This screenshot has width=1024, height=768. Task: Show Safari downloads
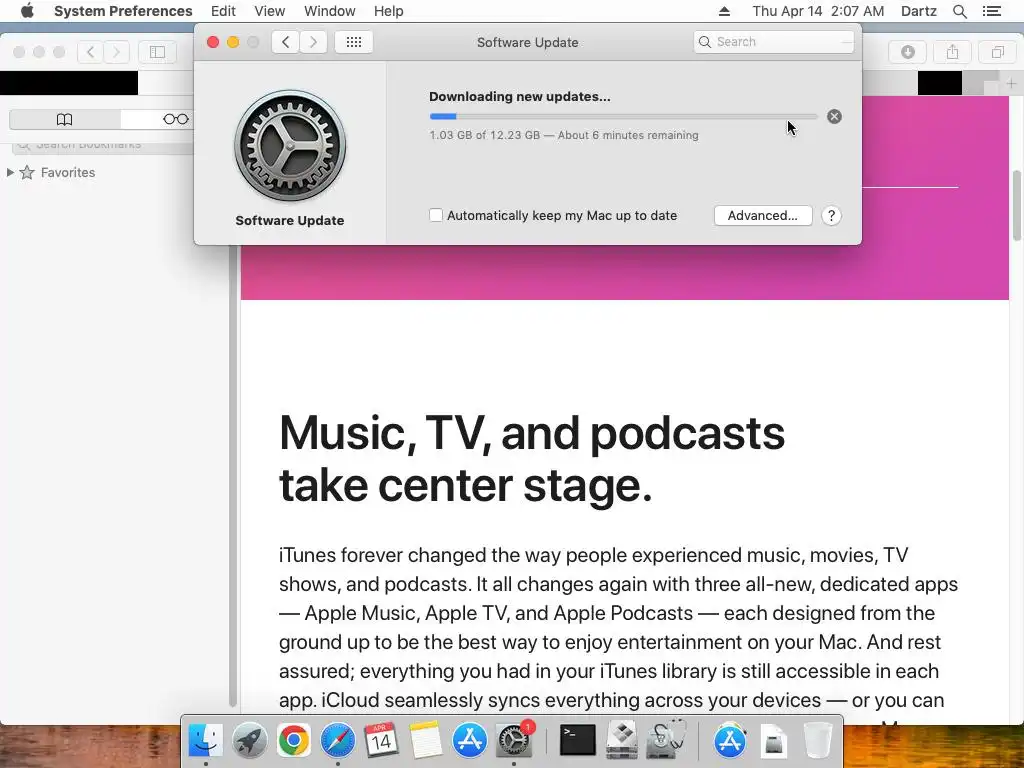click(908, 52)
